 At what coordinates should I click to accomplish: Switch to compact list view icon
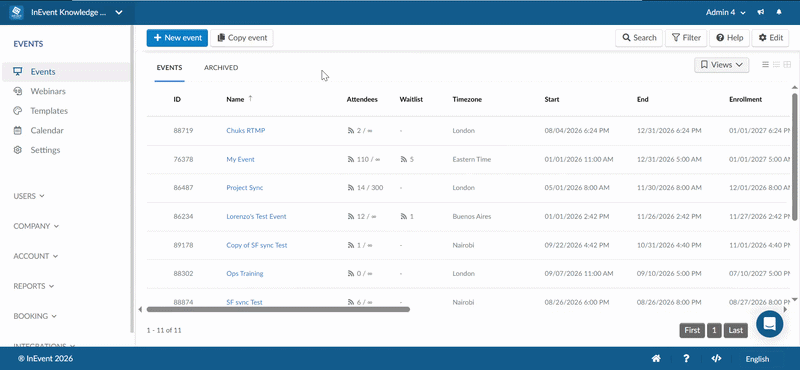pyautogui.click(x=765, y=65)
